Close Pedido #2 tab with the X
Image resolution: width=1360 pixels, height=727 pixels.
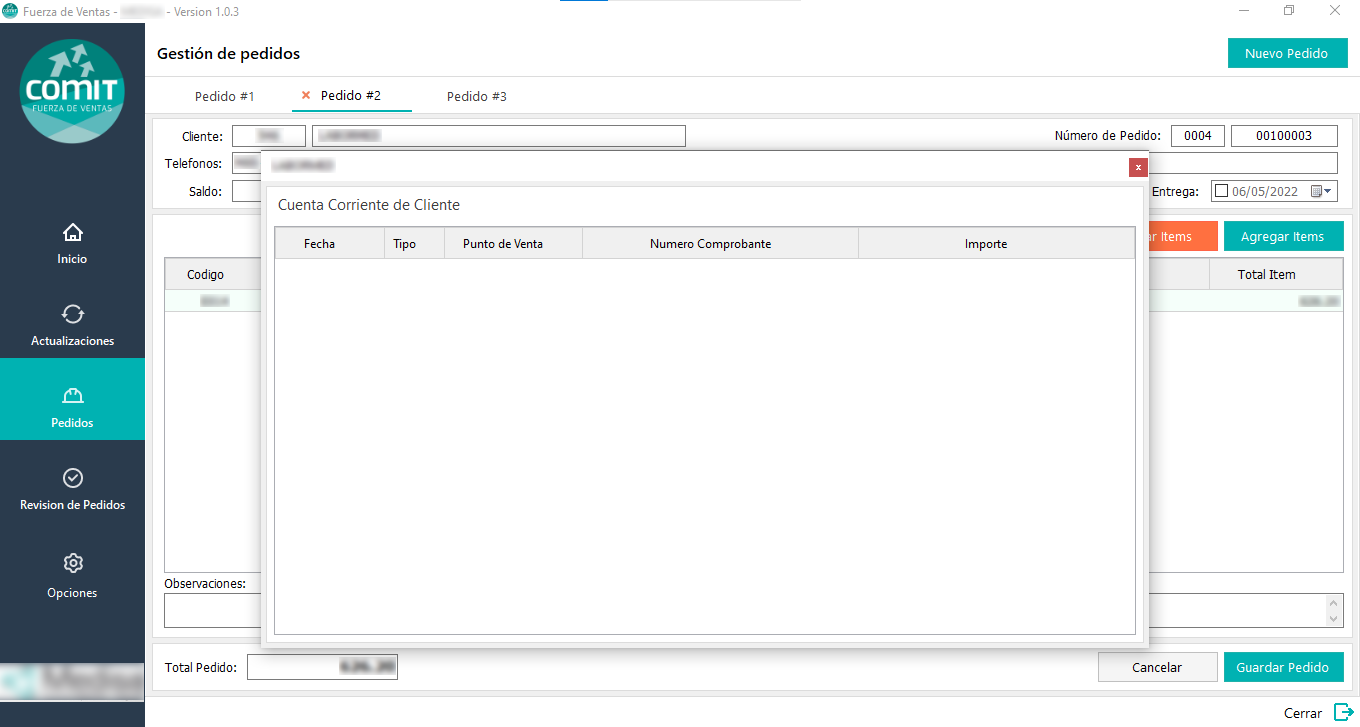pos(306,96)
